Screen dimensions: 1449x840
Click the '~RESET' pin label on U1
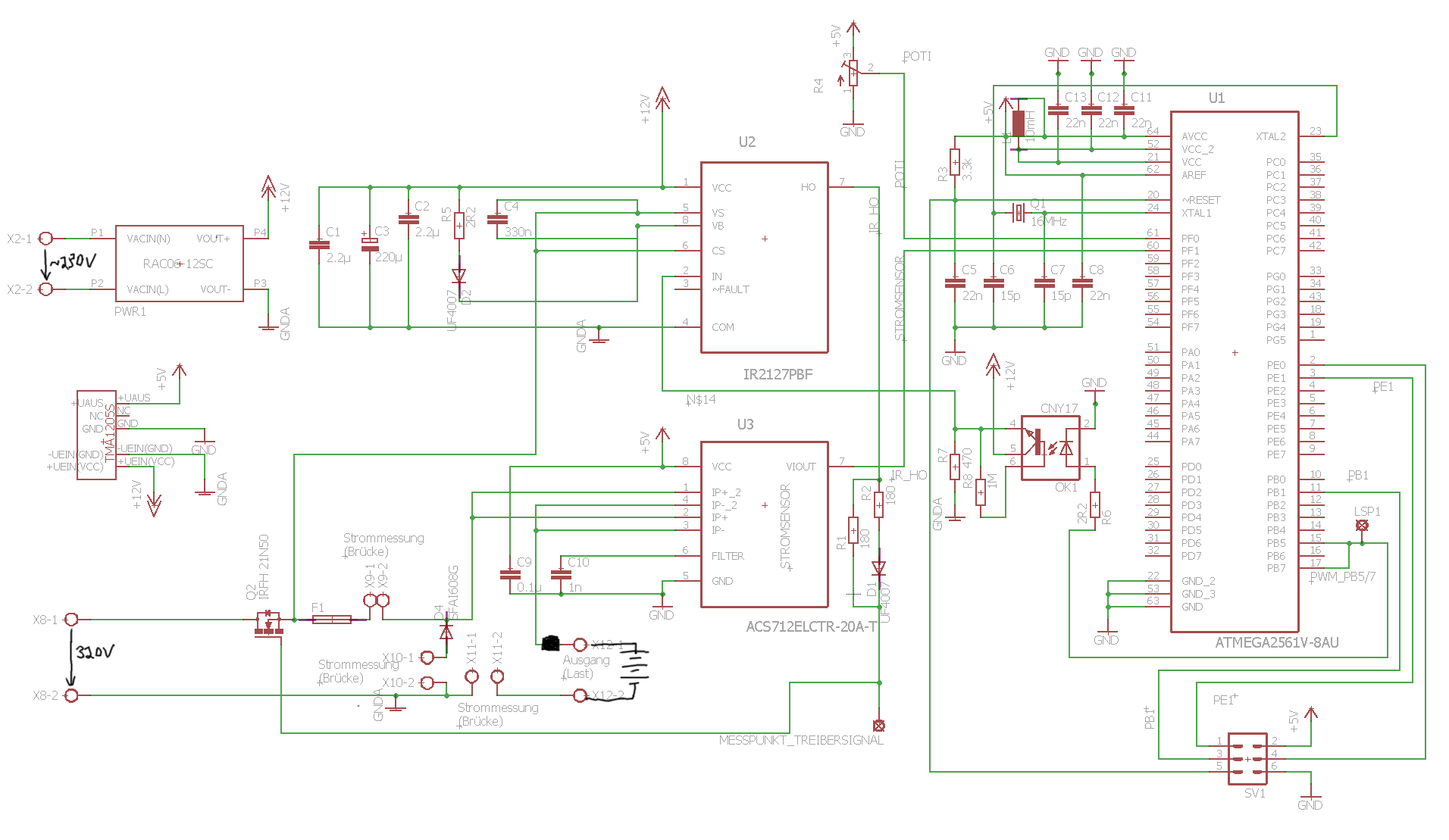click(1201, 200)
